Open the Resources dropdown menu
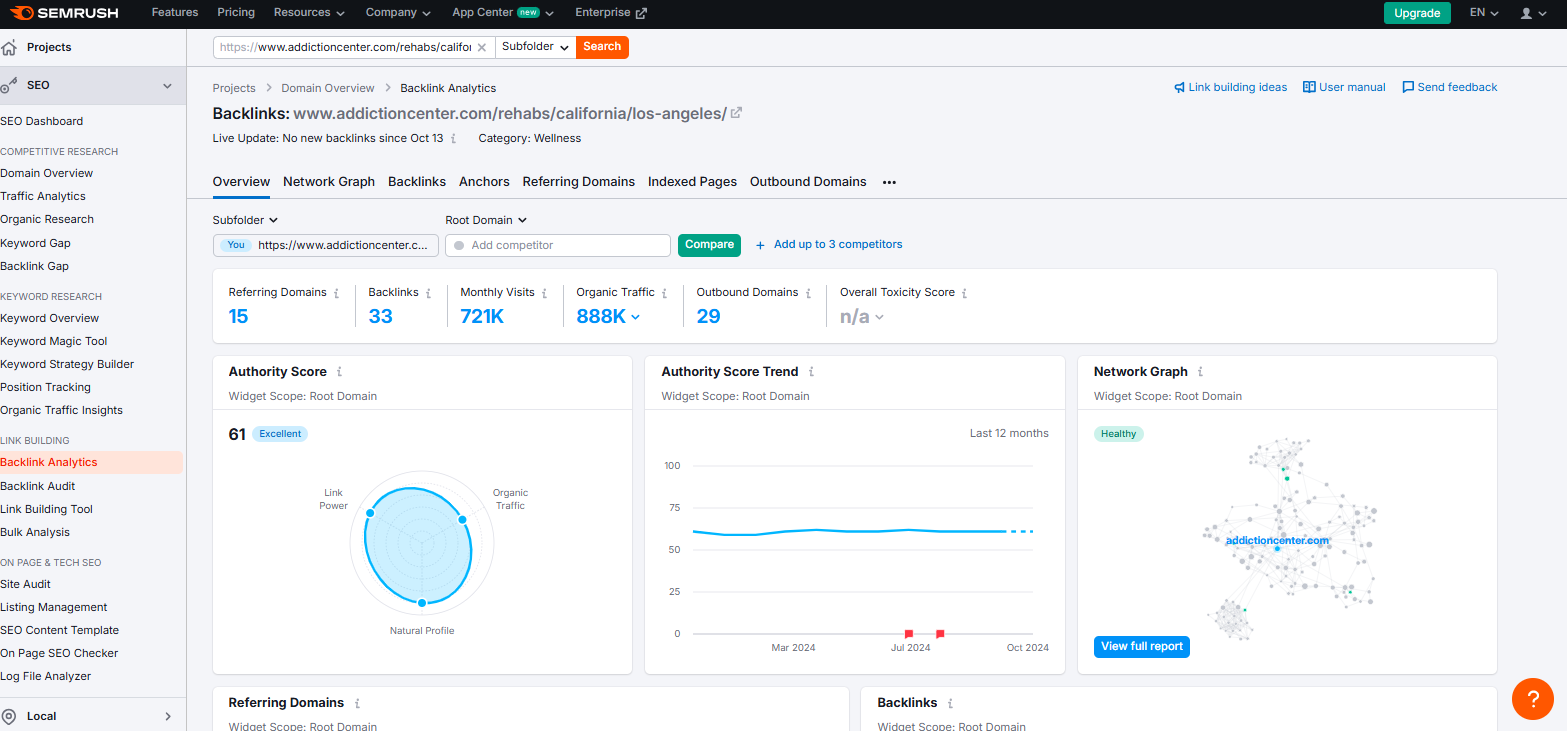This screenshot has height=731, width=1567. tap(308, 13)
